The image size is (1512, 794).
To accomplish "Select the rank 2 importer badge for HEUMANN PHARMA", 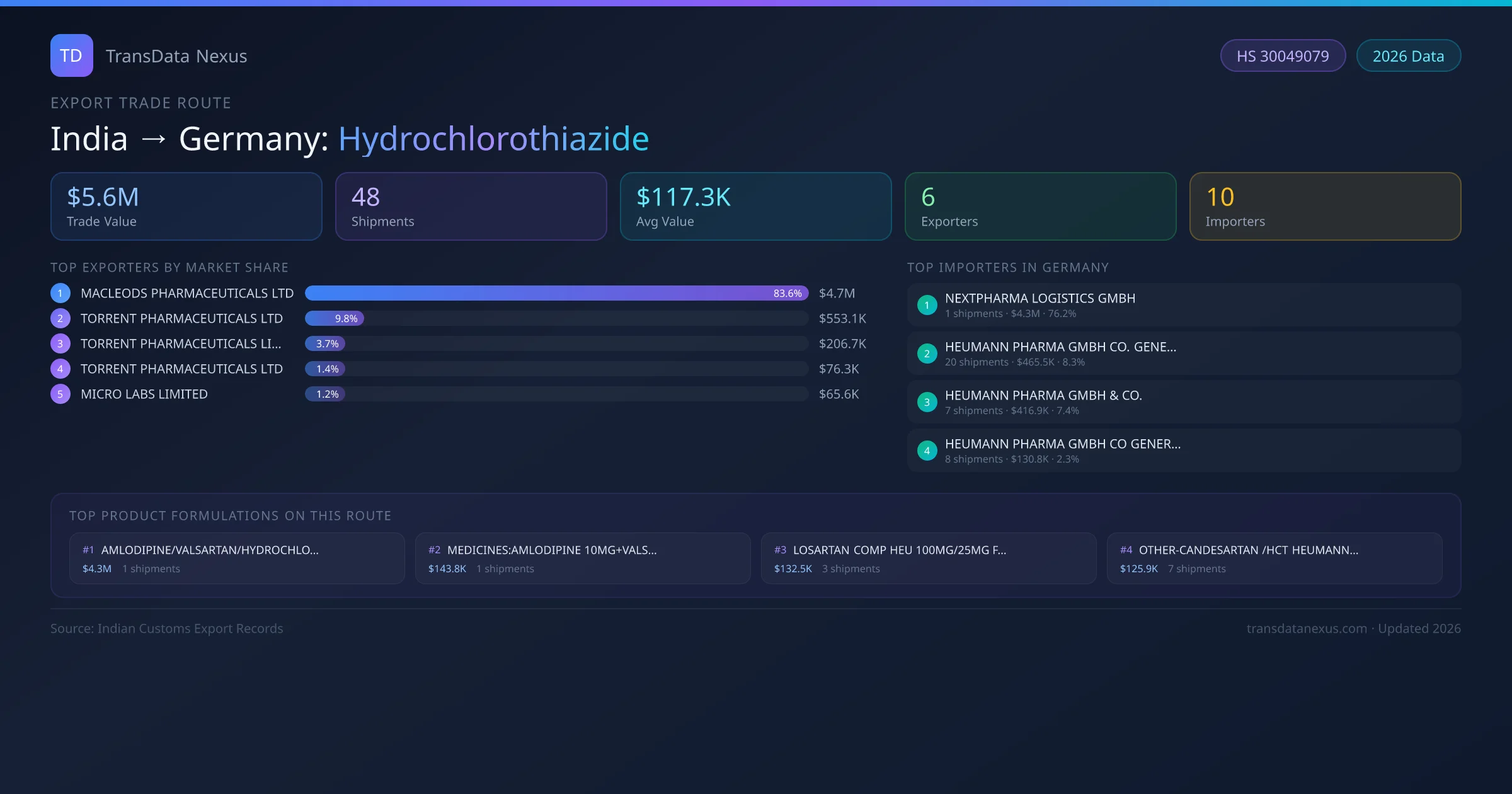I will click(927, 354).
